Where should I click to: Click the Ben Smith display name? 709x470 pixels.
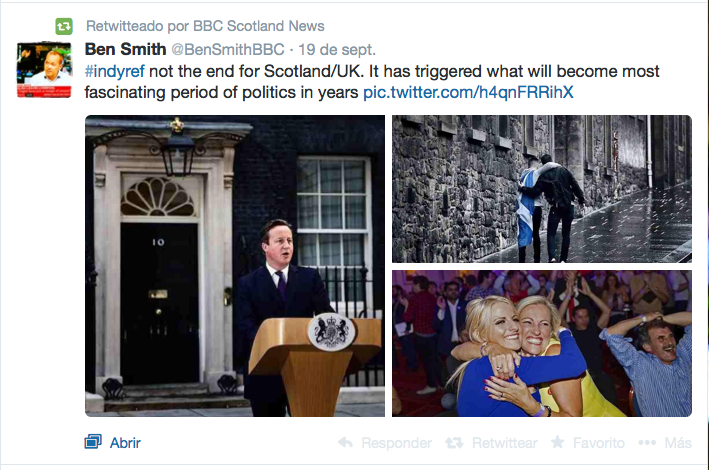coord(126,48)
